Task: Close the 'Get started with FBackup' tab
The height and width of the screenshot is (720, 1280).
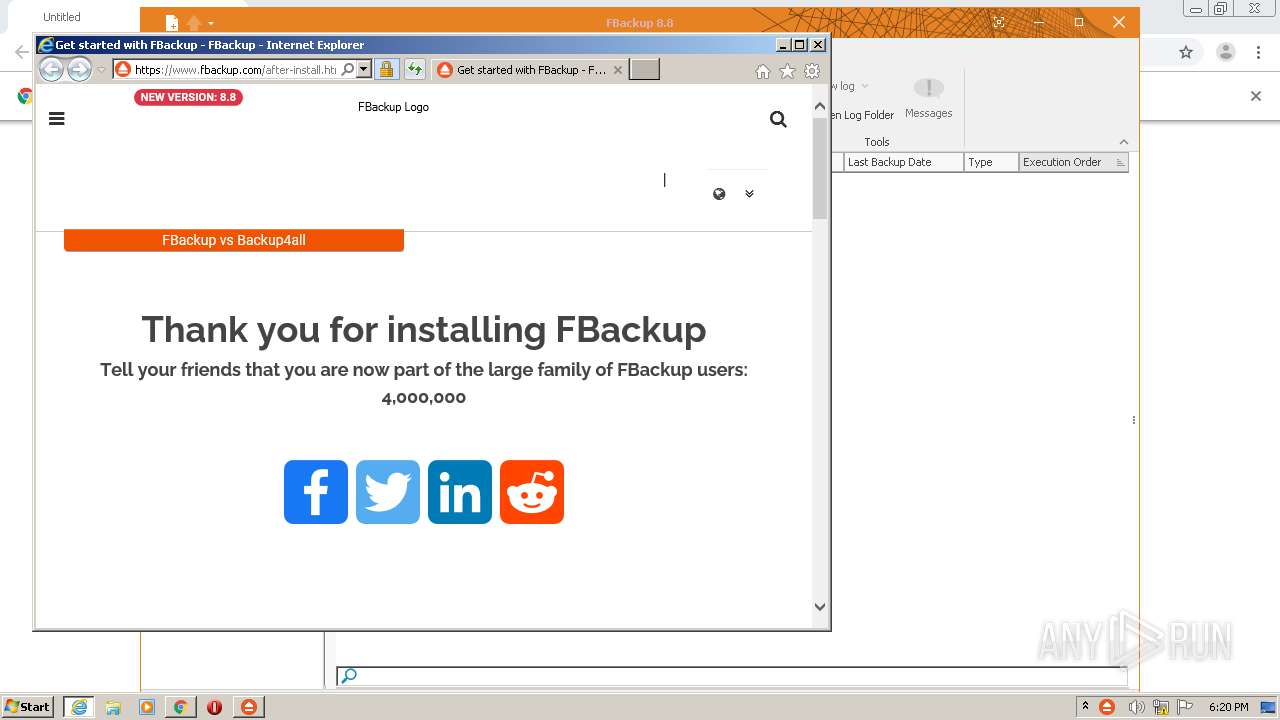Action: coord(618,70)
